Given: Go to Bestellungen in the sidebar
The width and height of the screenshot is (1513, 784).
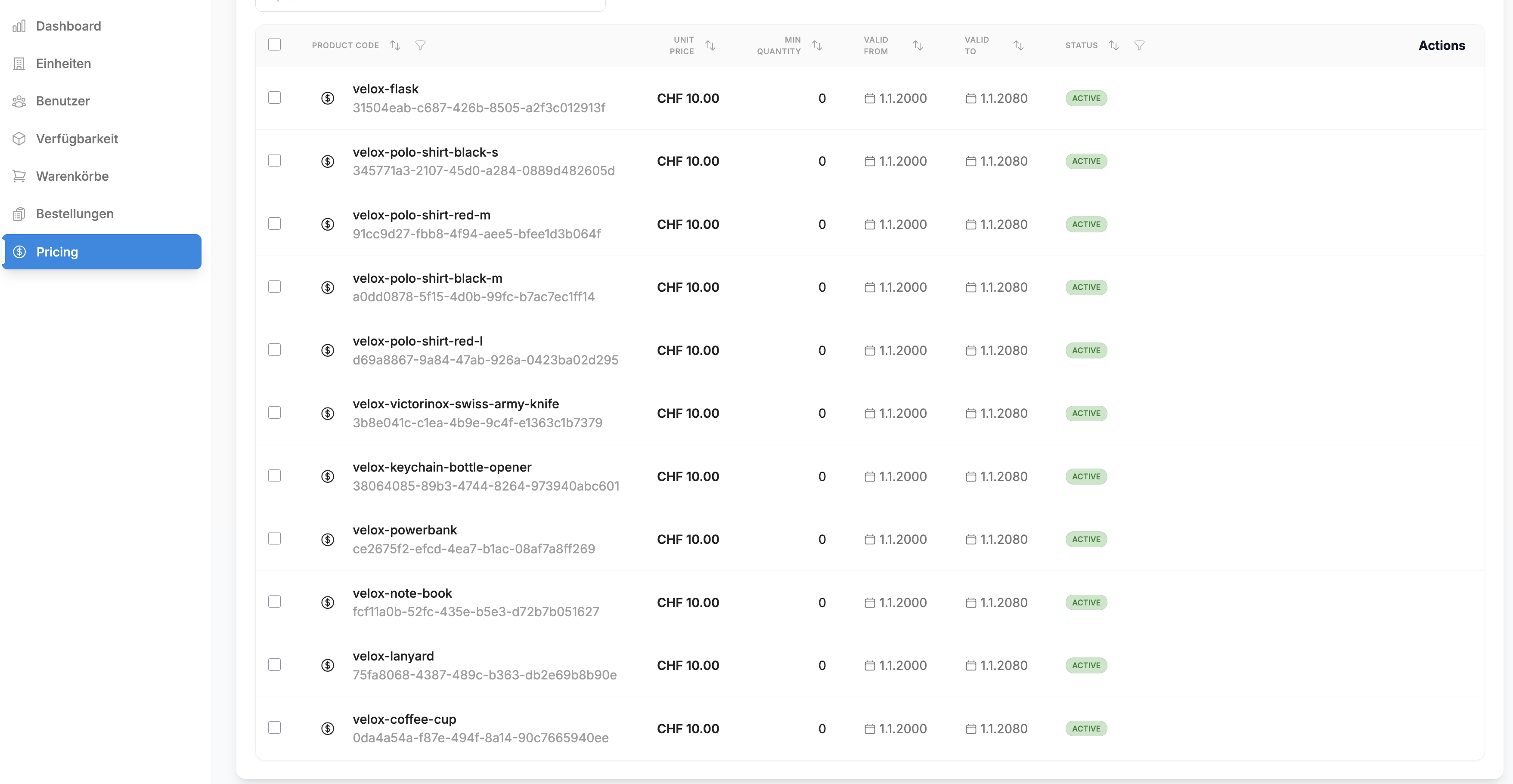Looking at the screenshot, I should tap(74, 213).
